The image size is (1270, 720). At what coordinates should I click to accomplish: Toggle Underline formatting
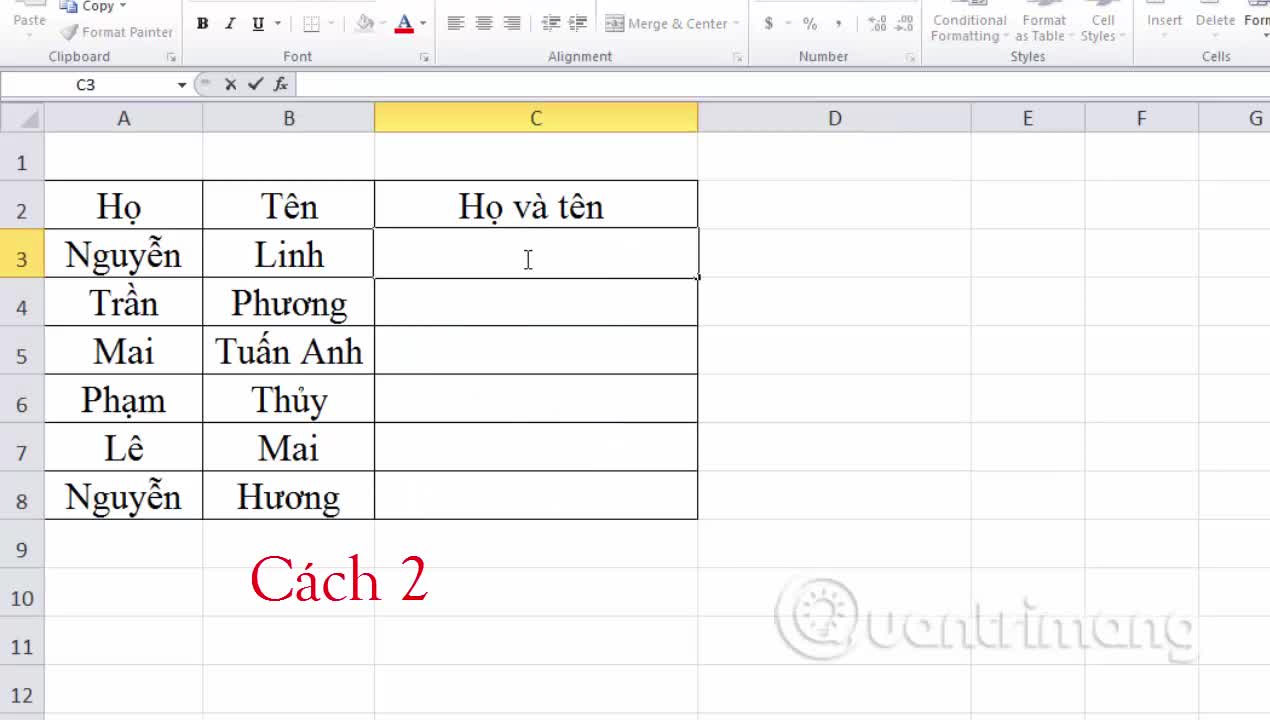(x=259, y=24)
